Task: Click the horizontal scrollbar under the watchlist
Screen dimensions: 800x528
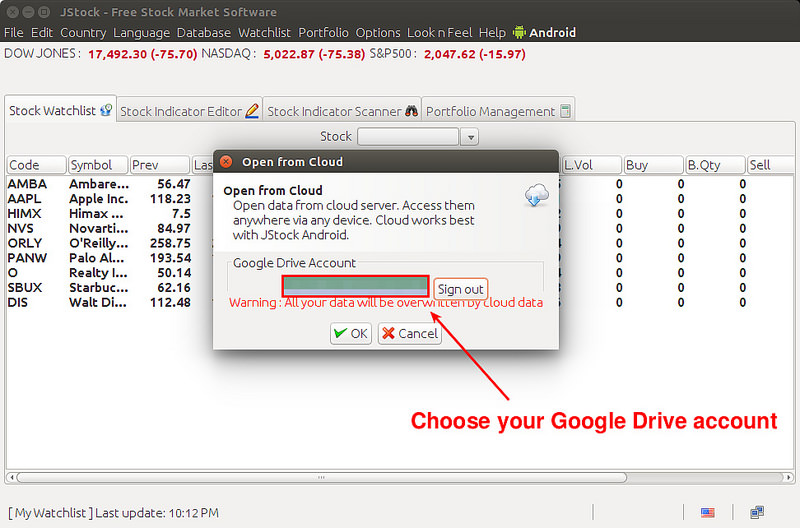Action: point(400,478)
